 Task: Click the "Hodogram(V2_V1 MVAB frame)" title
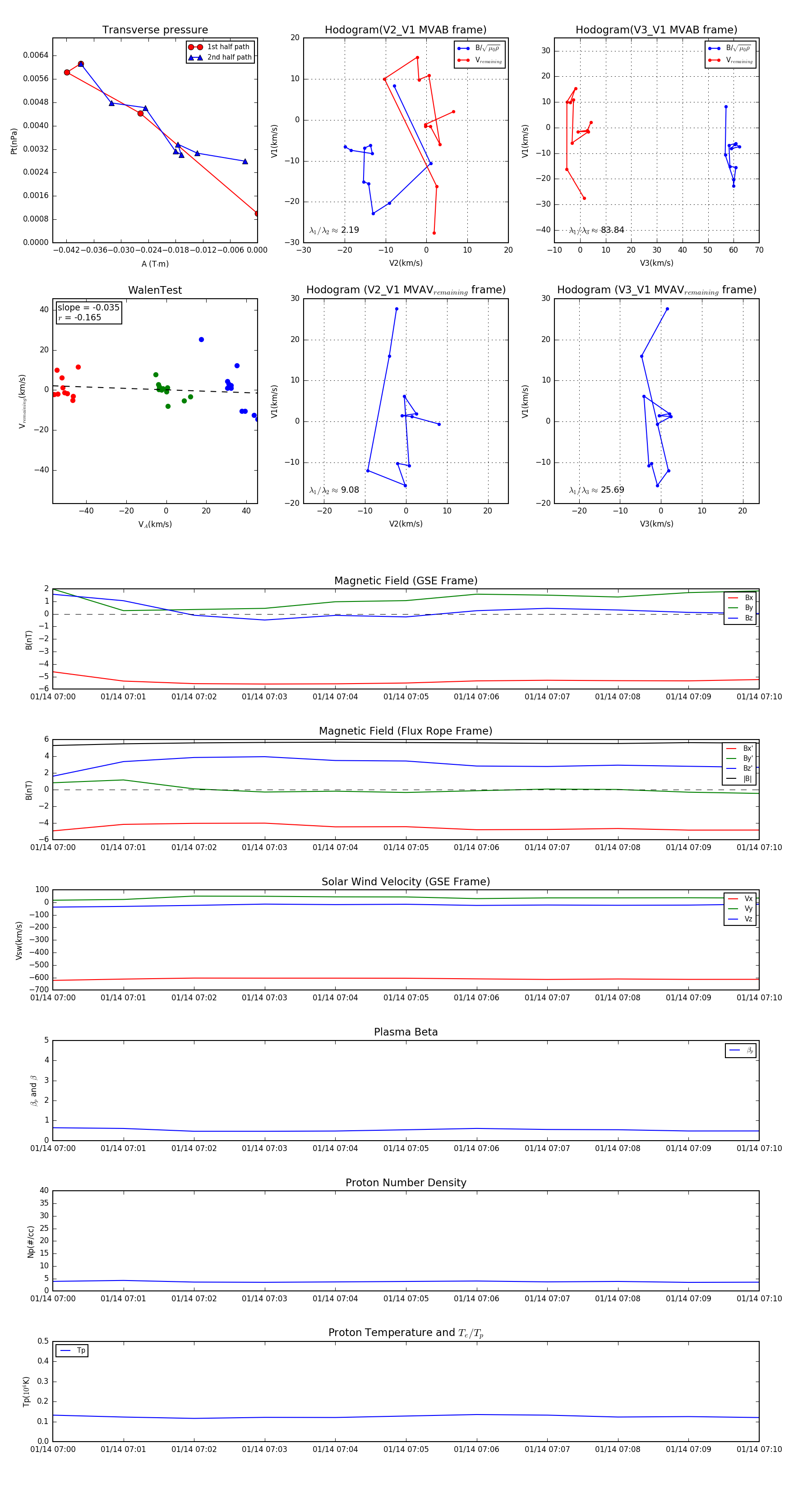406,30
